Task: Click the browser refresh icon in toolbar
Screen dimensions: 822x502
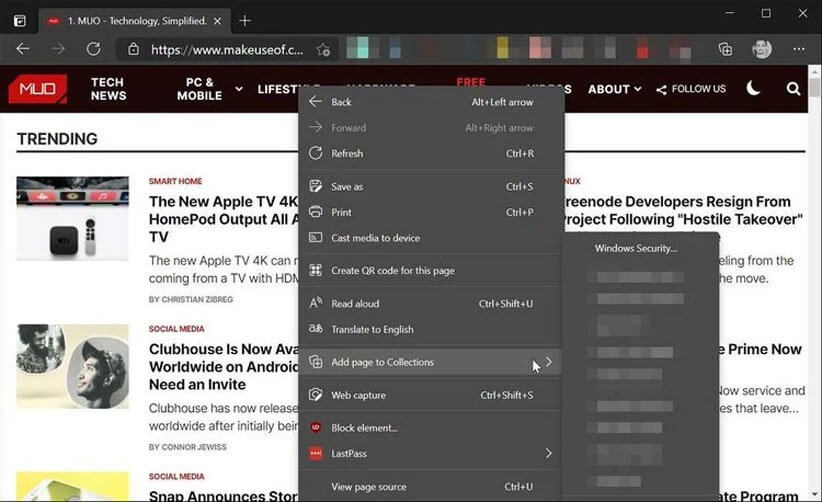Action: coord(93,48)
